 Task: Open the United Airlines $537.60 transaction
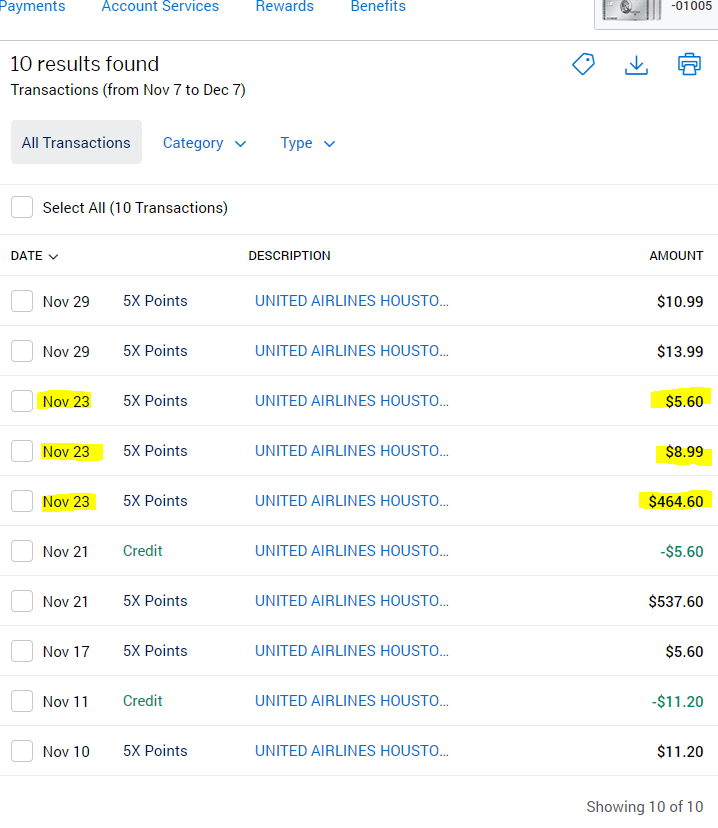(352, 601)
